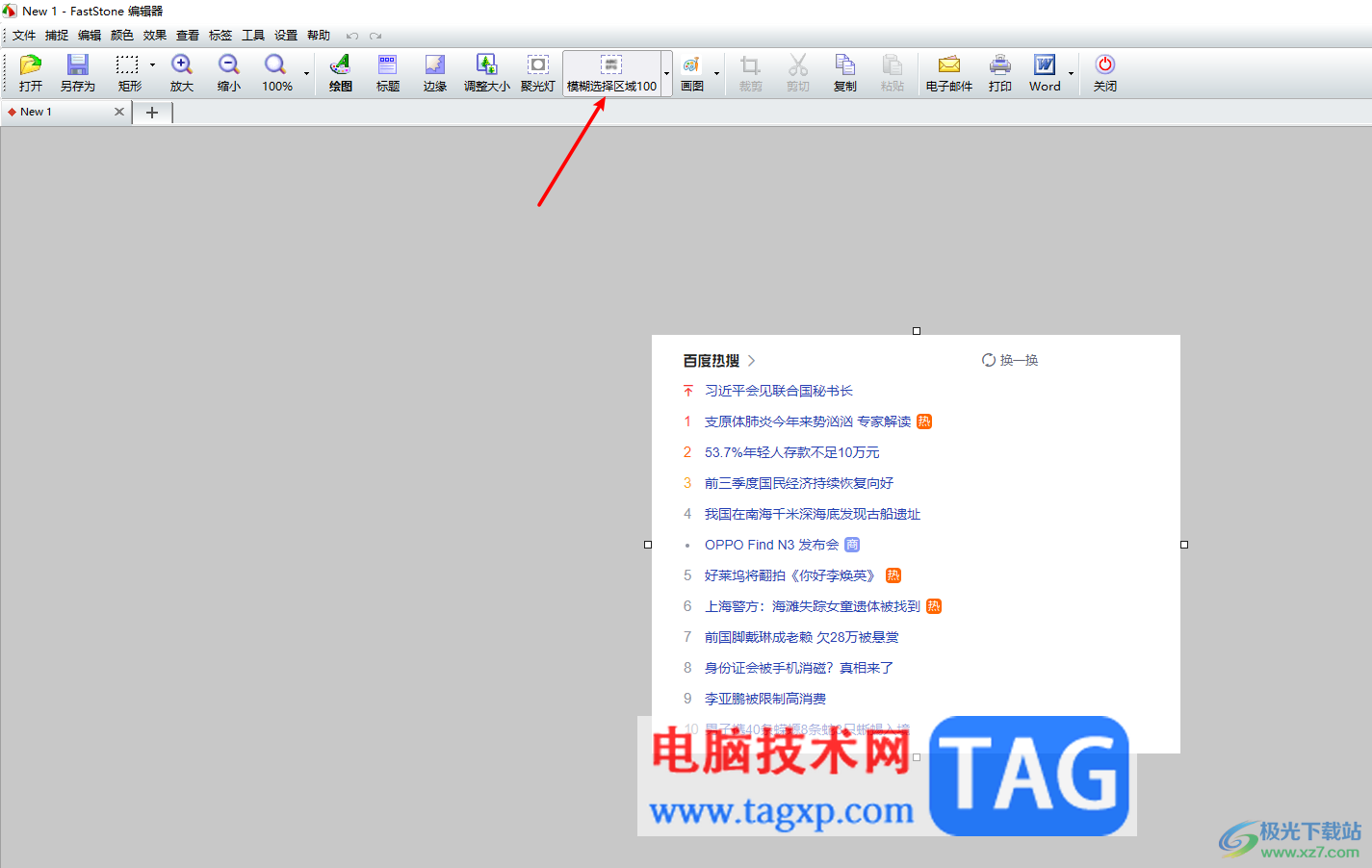
Task: Open the 画图 dropdown arrow
Action: pos(716,73)
